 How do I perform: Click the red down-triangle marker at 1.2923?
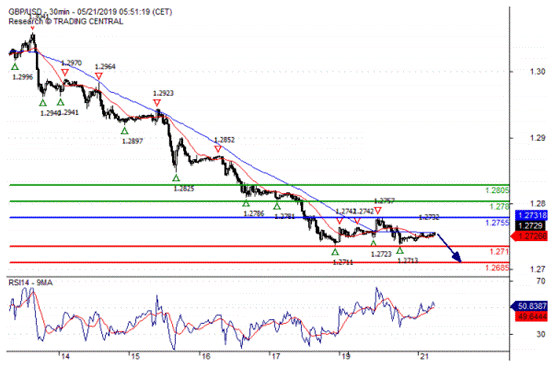(157, 103)
